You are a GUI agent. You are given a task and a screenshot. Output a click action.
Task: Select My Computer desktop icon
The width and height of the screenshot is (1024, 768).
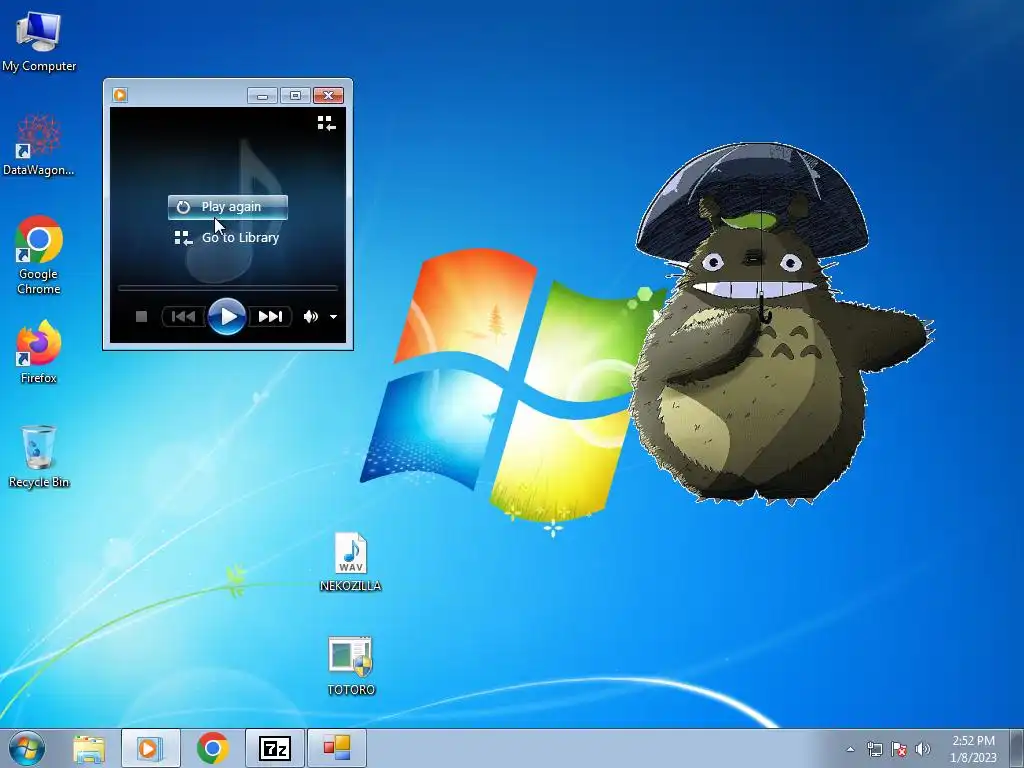tap(39, 42)
